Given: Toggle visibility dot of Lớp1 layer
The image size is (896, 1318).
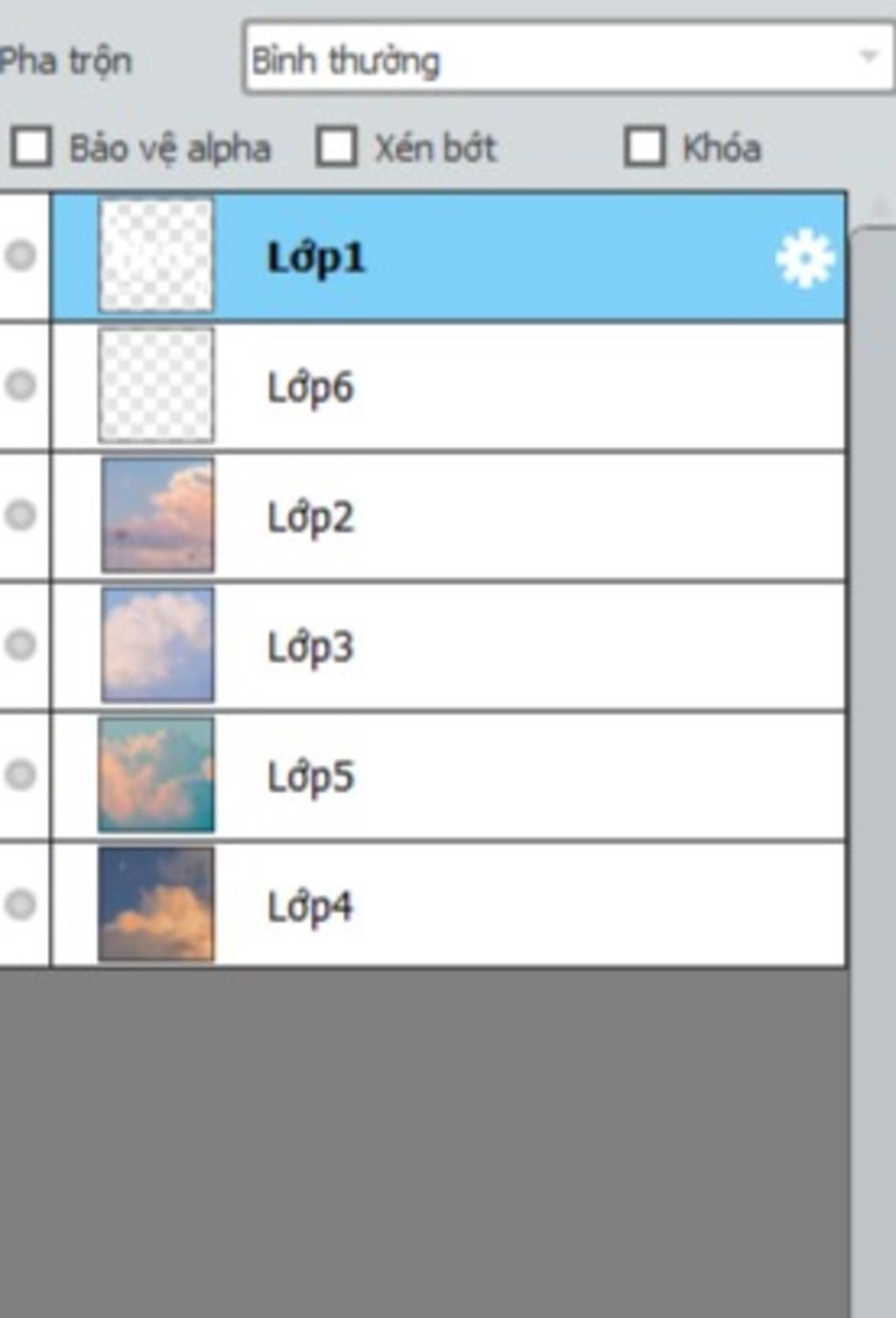Looking at the screenshot, I should click(x=21, y=256).
